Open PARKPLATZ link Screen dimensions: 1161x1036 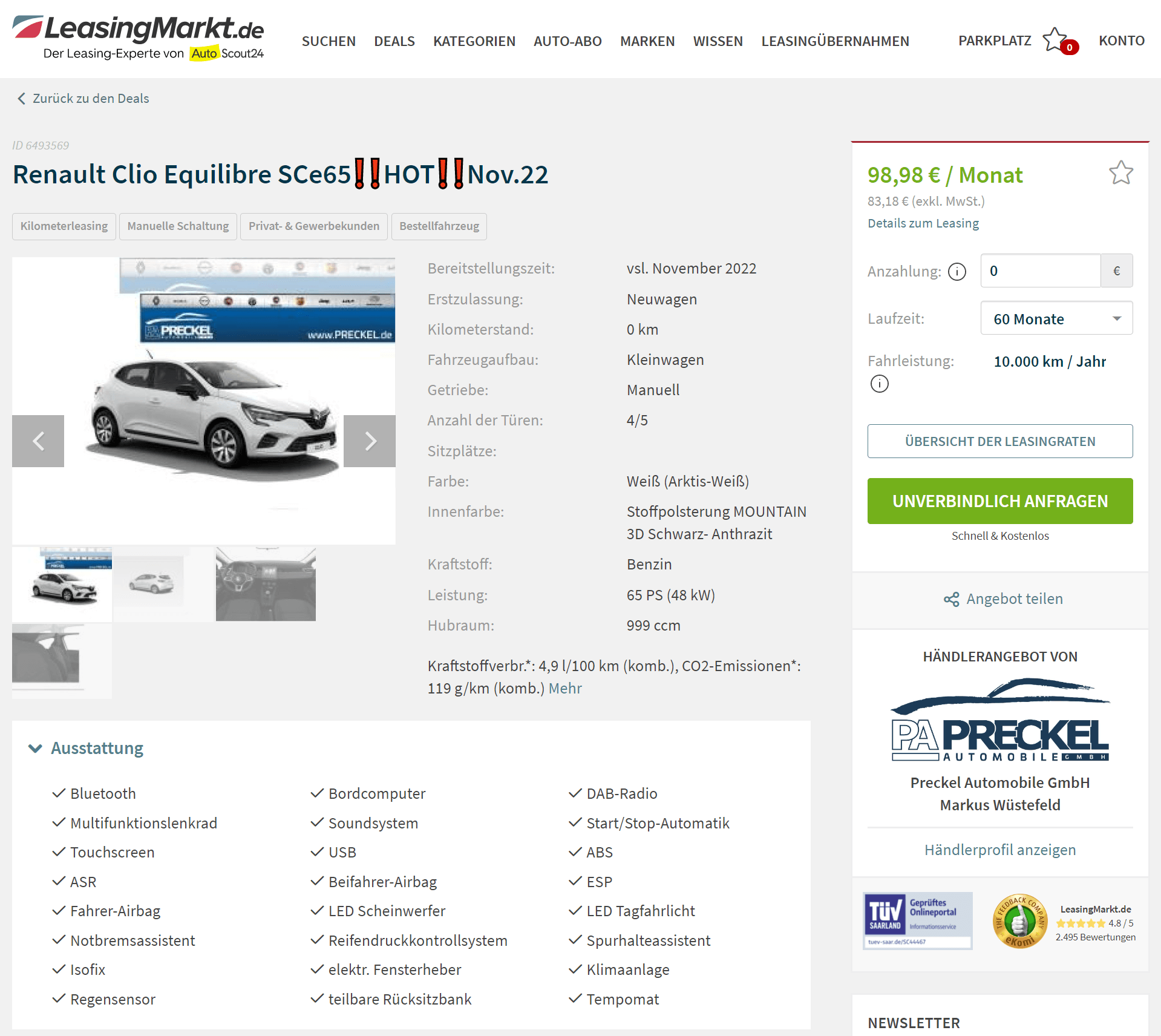[x=995, y=41]
